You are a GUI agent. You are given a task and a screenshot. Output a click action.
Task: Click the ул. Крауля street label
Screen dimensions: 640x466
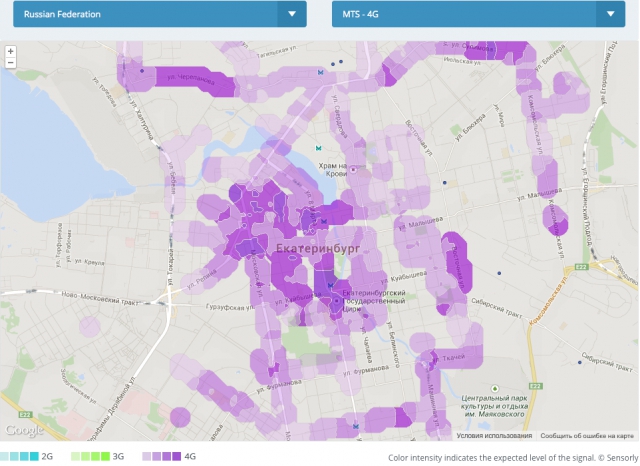click(x=89, y=262)
